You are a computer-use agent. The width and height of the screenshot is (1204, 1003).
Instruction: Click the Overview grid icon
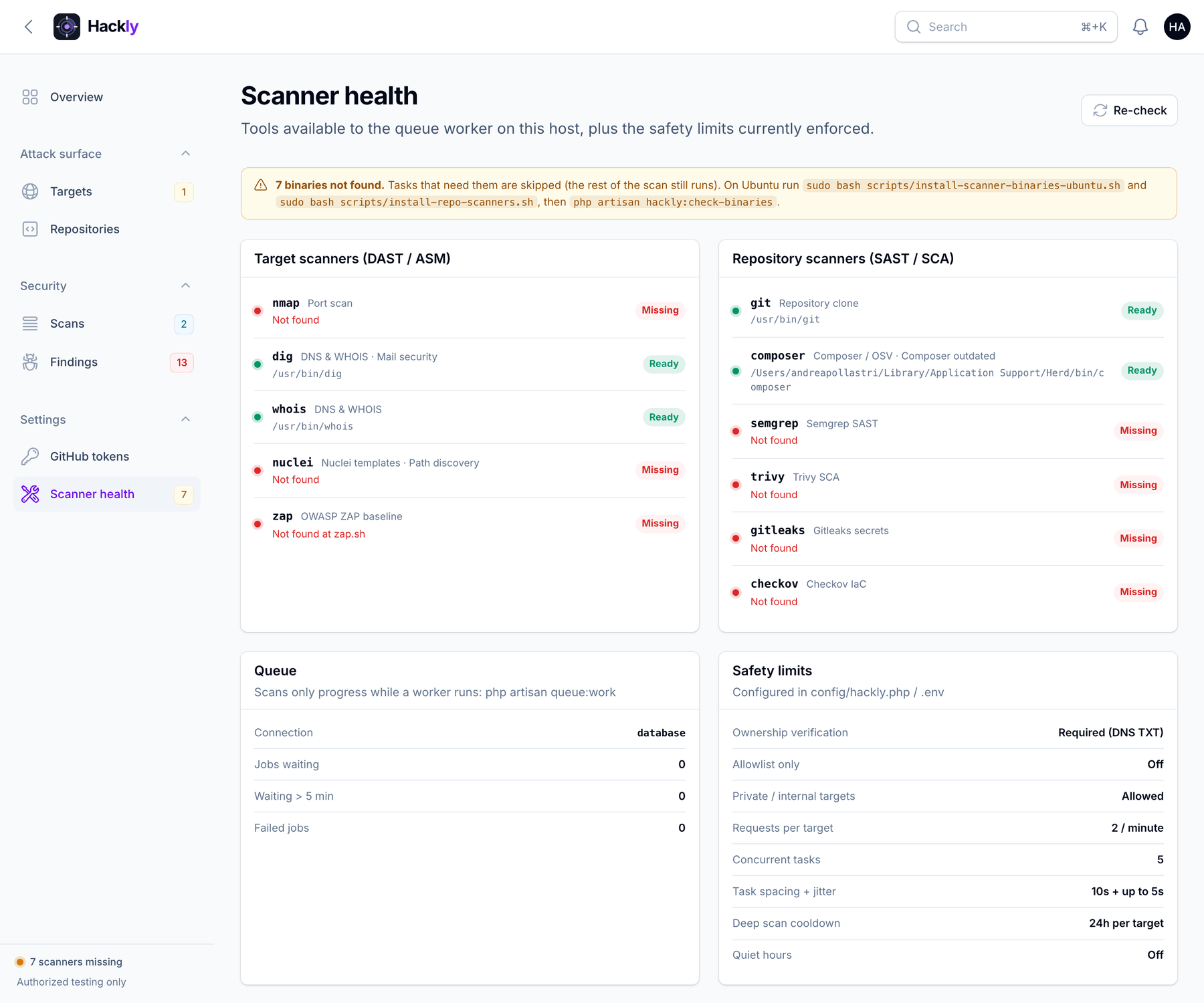pyautogui.click(x=30, y=97)
